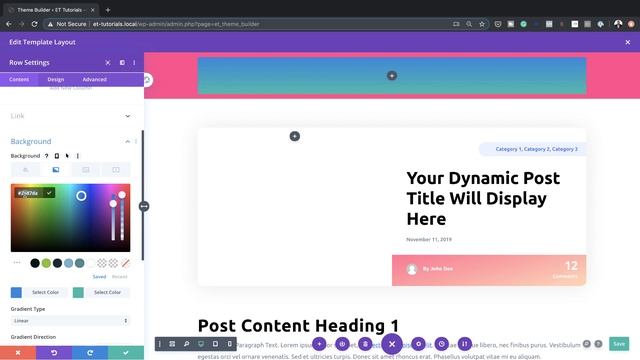This screenshot has width=640, height=360.
Task: Open portability import export button
Action: pyautogui.click(x=464, y=344)
